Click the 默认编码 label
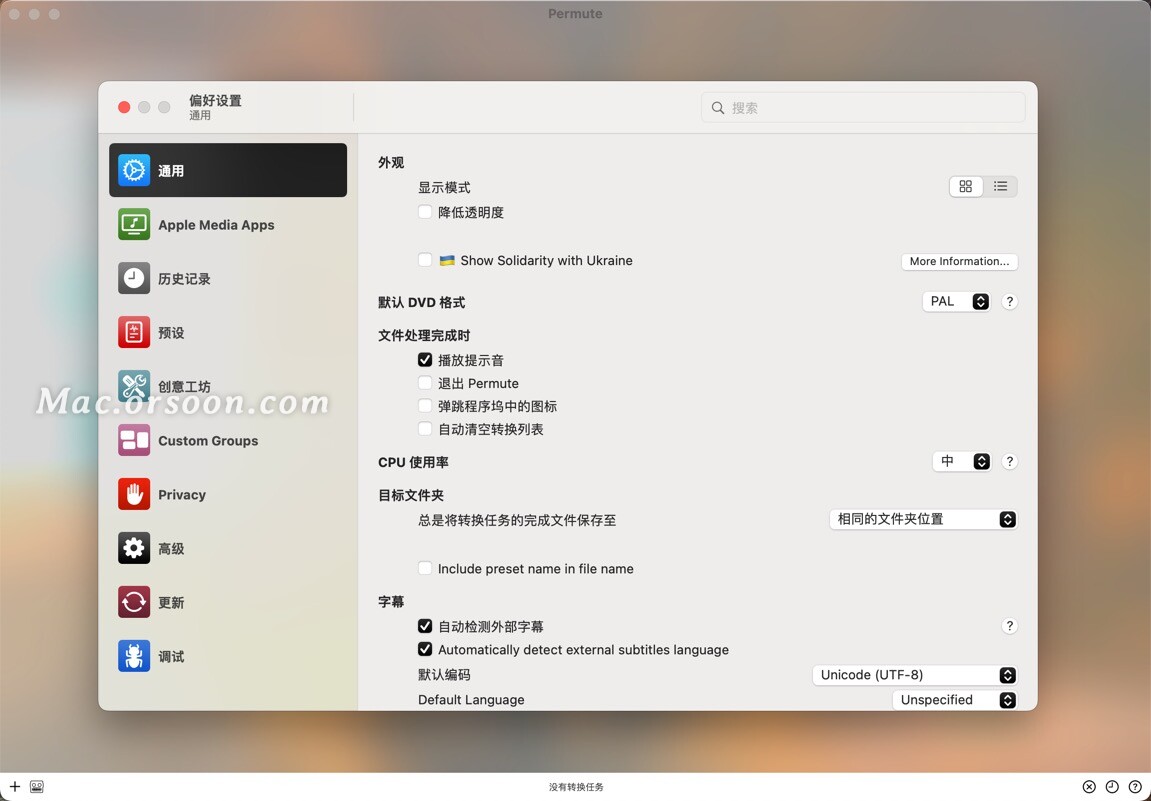This screenshot has width=1151, height=801. tap(444, 675)
